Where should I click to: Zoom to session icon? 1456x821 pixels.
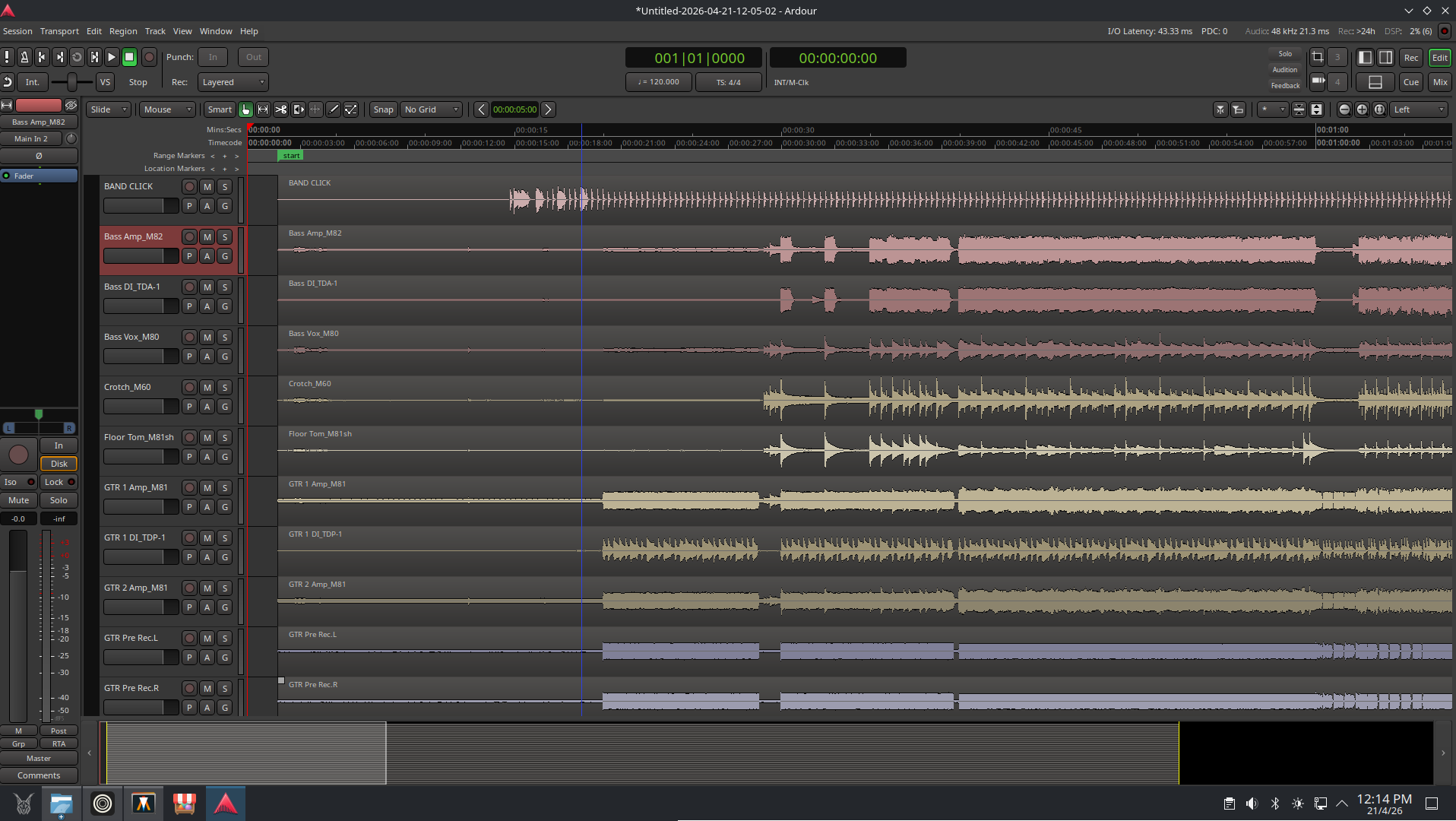coord(1379,109)
